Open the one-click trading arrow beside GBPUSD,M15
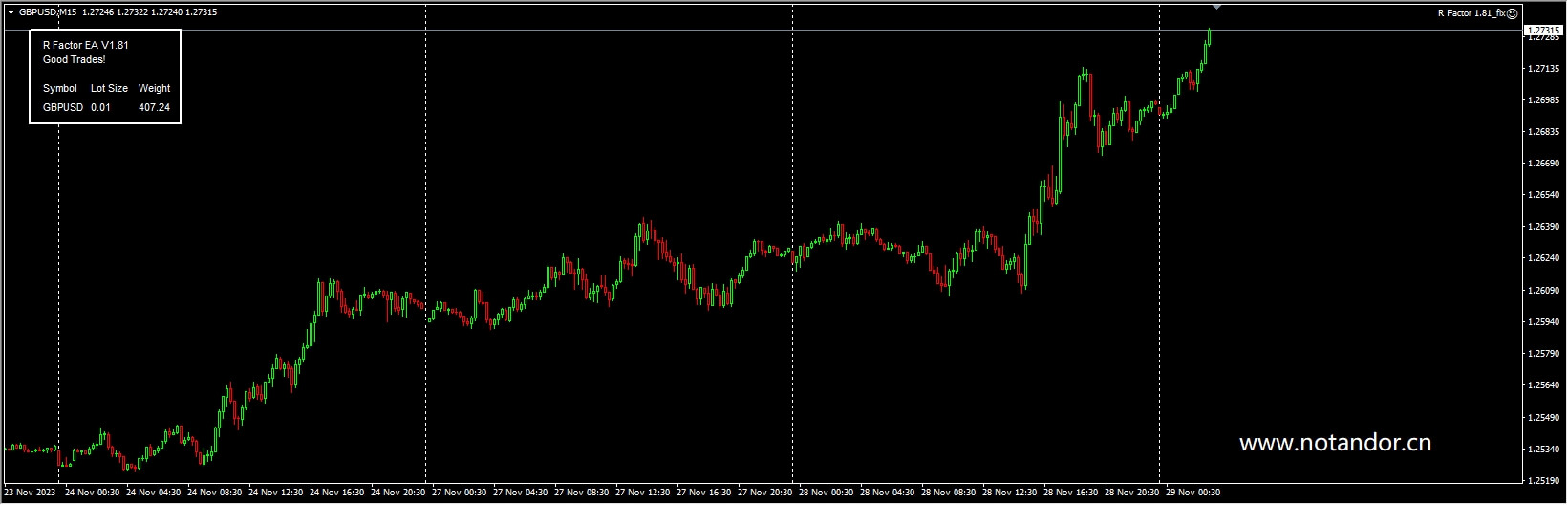The height and width of the screenshot is (505, 1568). [x=11, y=12]
